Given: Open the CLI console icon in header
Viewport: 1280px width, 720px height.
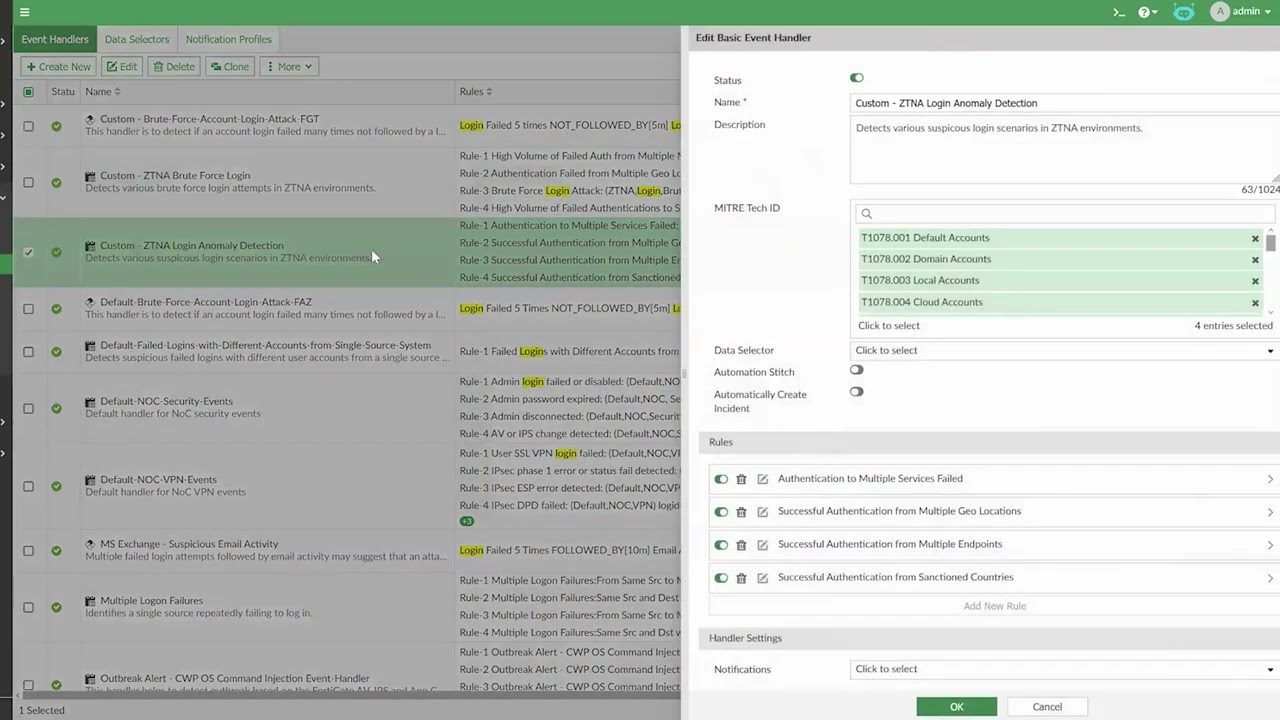Looking at the screenshot, I should click(x=1119, y=12).
